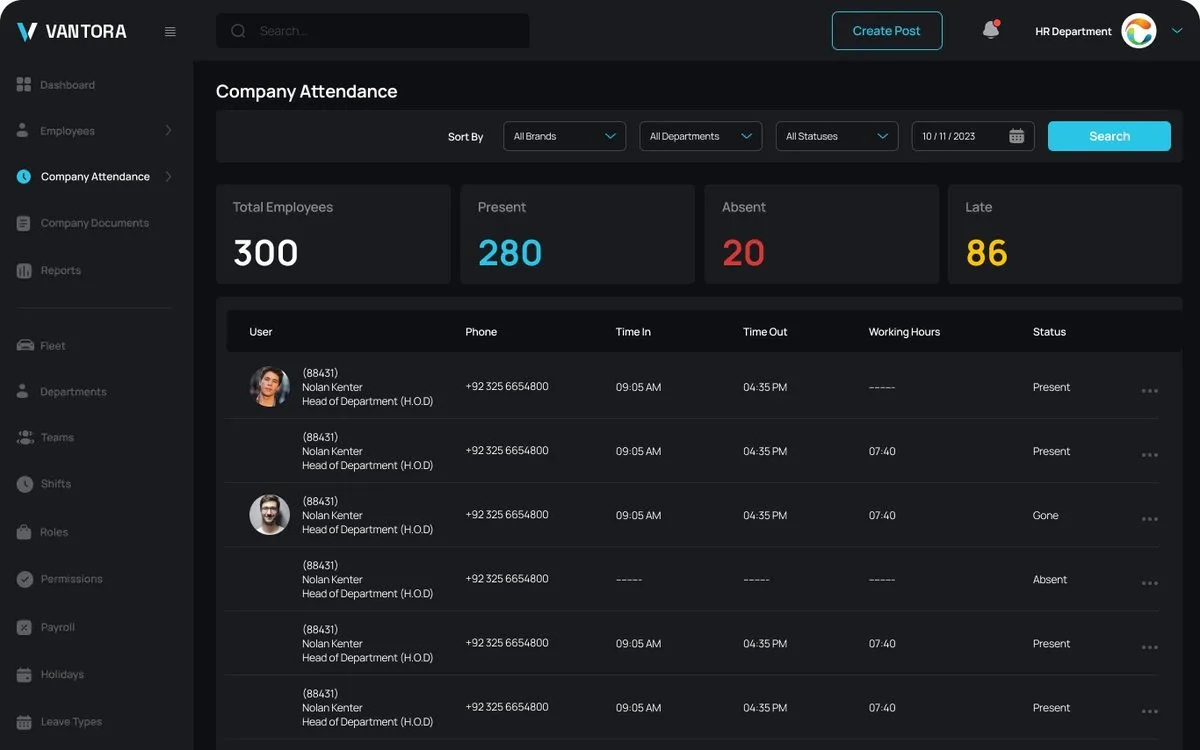Image resolution: width=1200 pixels, height=750 pixels.
Task: Click the Employees person icon
Action: pos(23,130)
